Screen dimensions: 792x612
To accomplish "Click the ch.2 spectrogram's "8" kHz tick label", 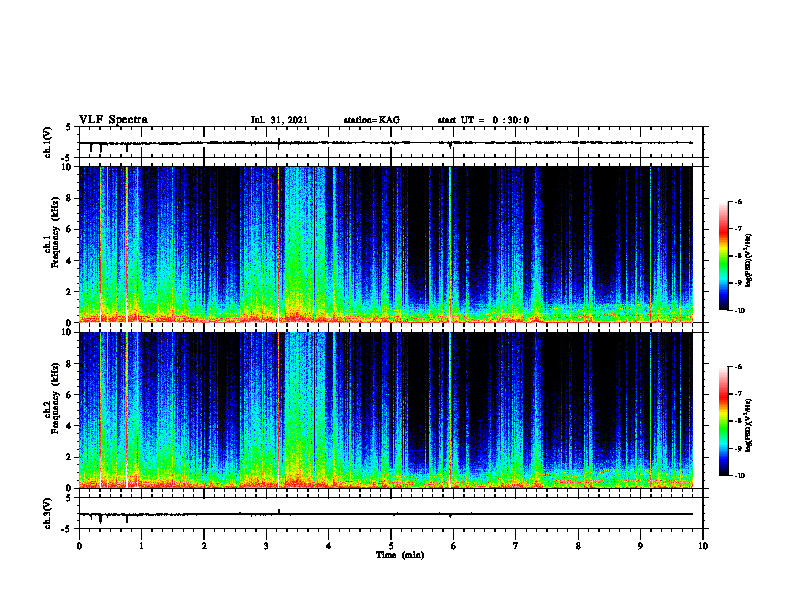I will point(70,364).
